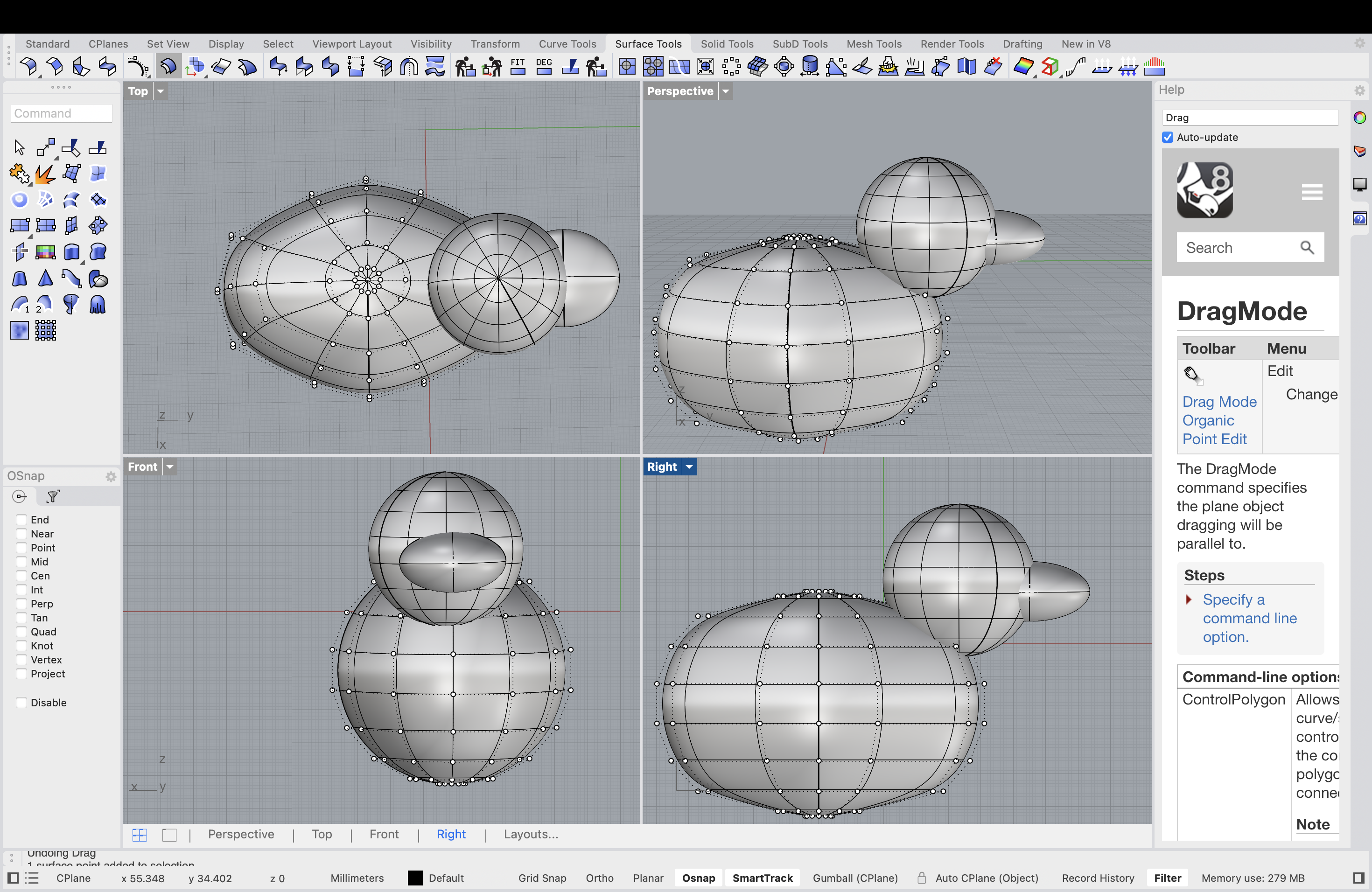The width and height of the screenshot is (1372, 892).
Task: Enable the Point object snap checkbox
Action: [21, 548]
